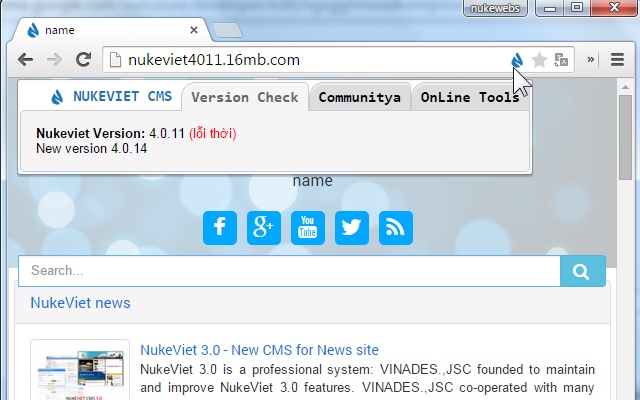The height and width of the screenshot is (400, 640).
Task: Select the 'name' browser tab
Action: [110, 30]
